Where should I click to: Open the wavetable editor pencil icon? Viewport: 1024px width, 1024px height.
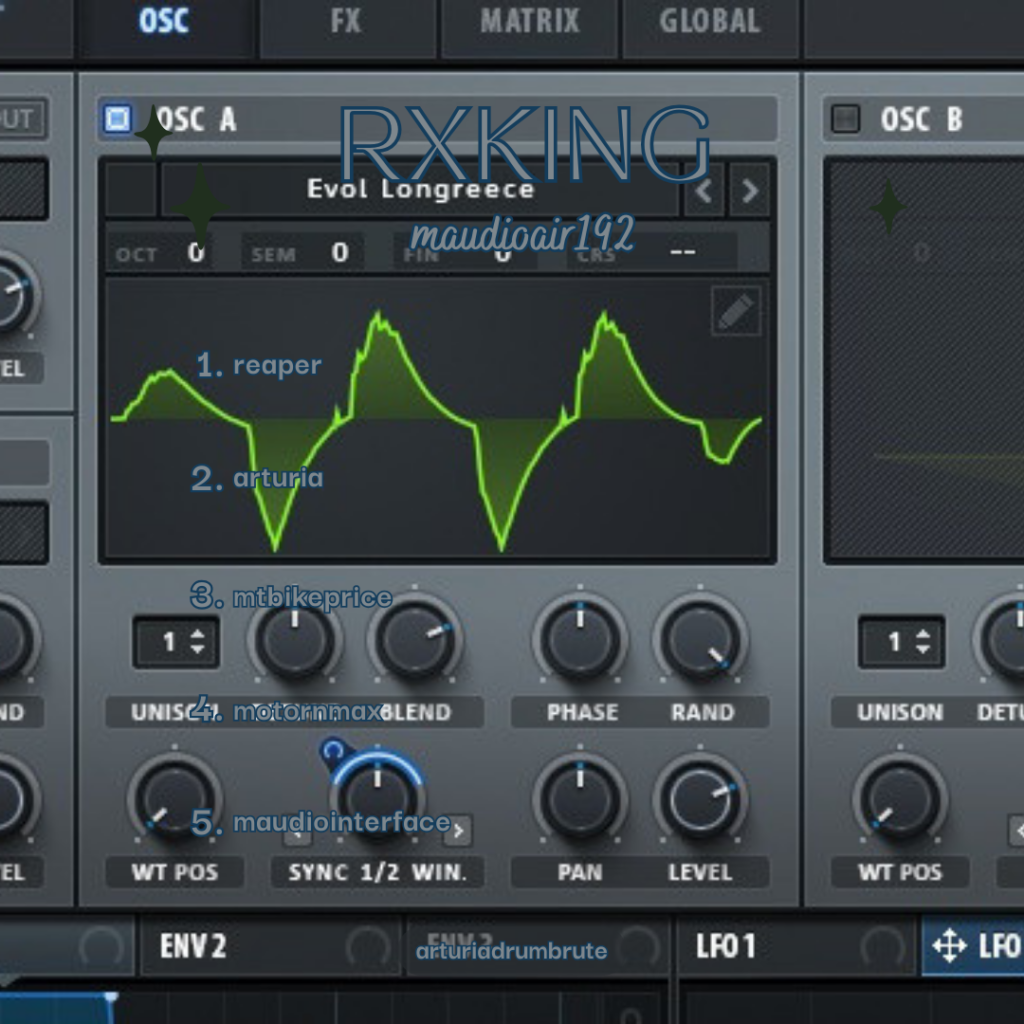[736, 312]
